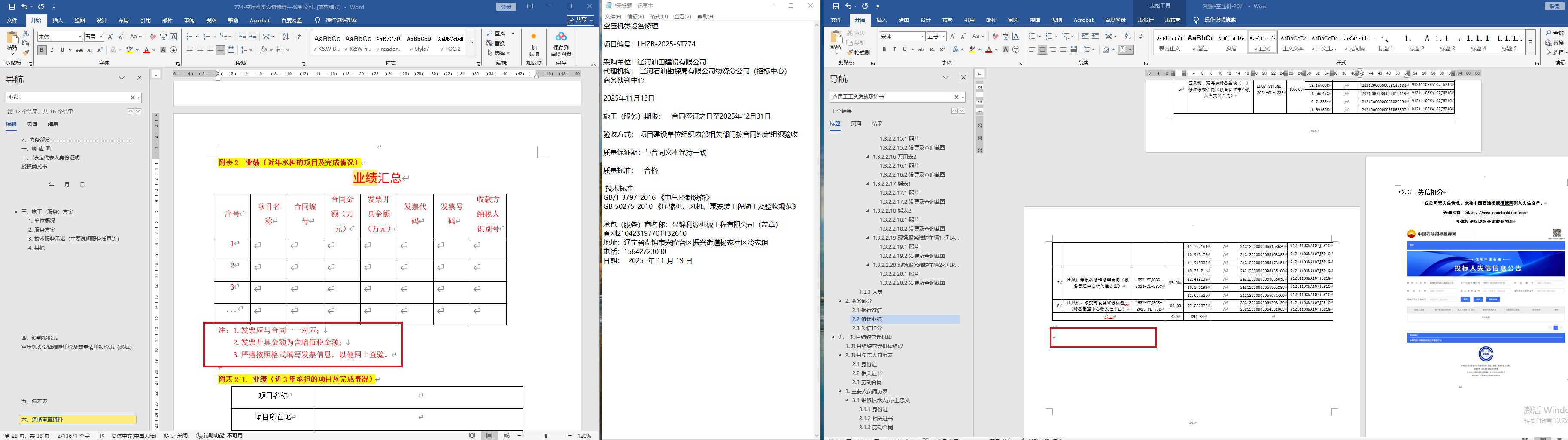Toggle Superscript in the 774-空压机 Word ribbon
This screenshot has width=1568, height=440.
[100, 50]
